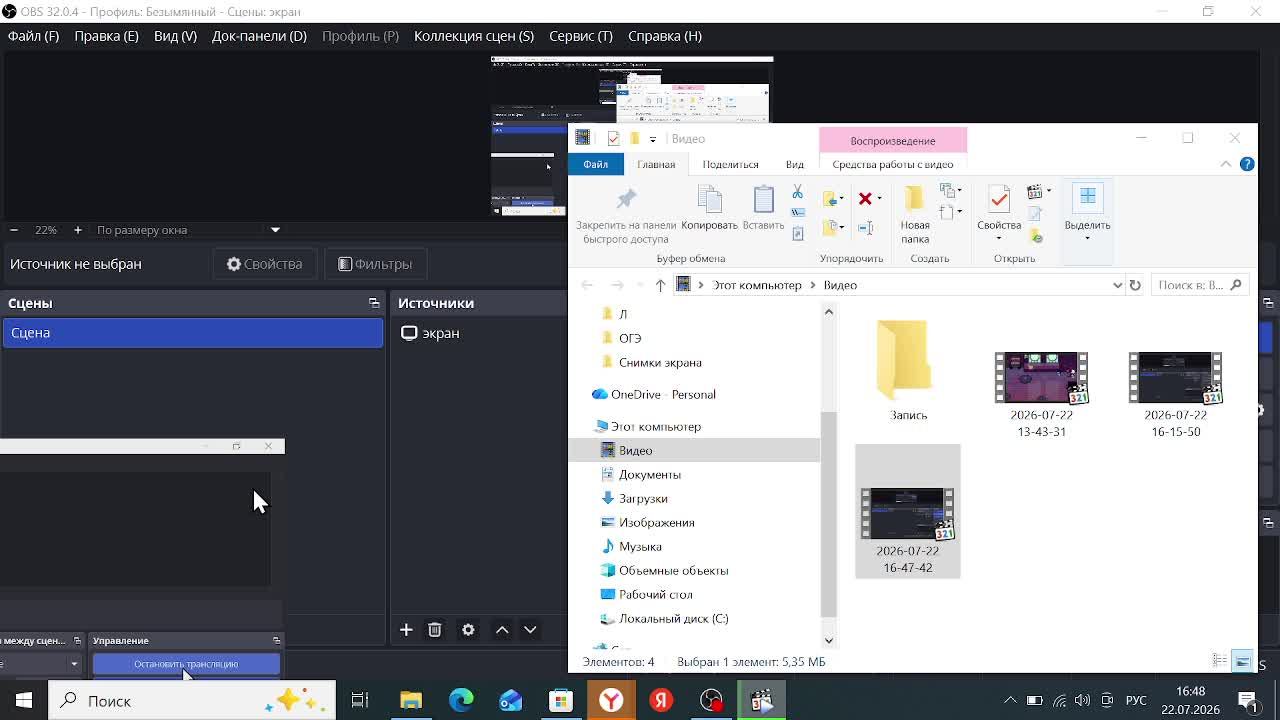Open the Запись folder
This screenshot has width=1280, height=720.
[x=908, y=372]
